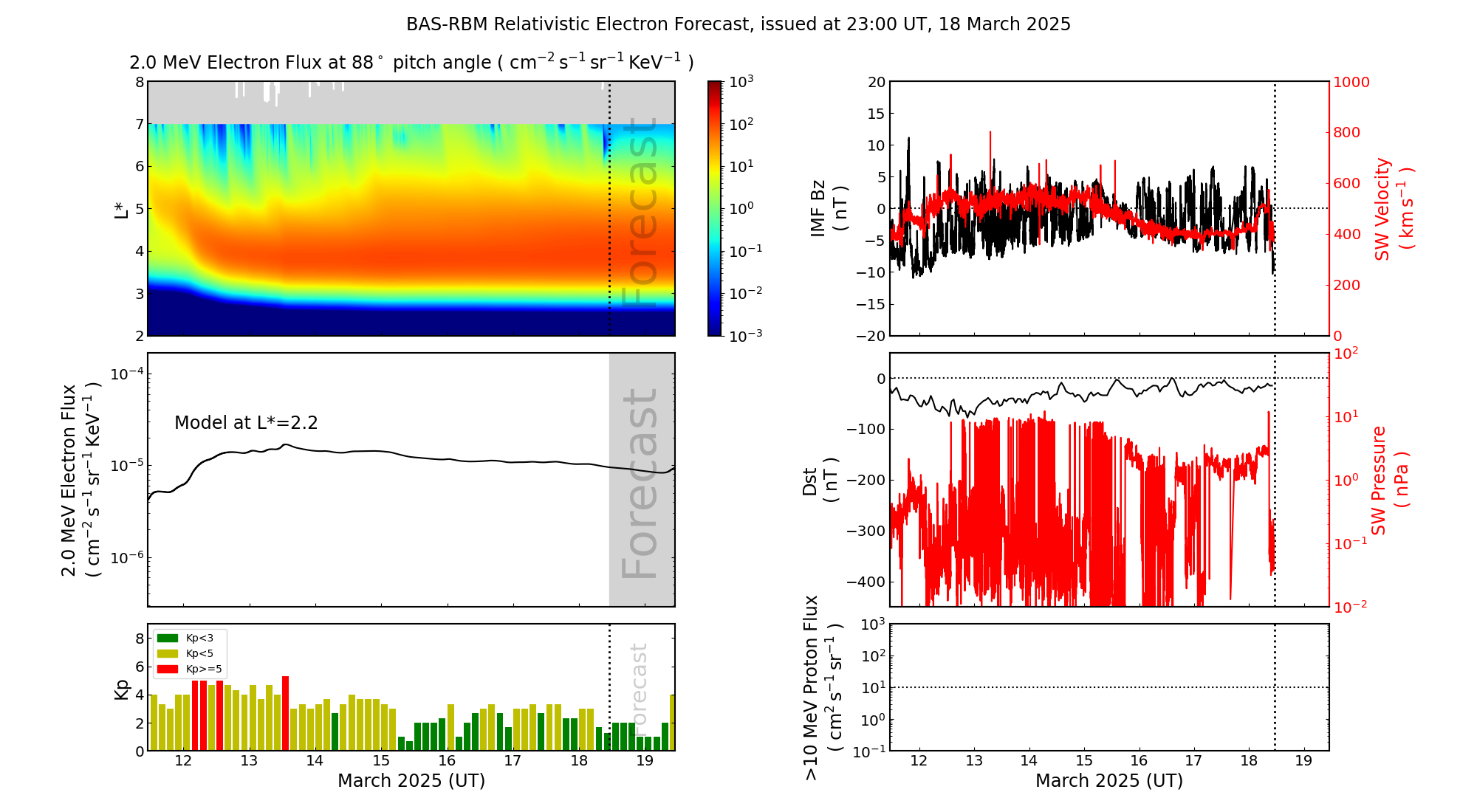Click the tallest red Kp bar near March 13.5
The image size is (1477, 812).
[285, 712]
